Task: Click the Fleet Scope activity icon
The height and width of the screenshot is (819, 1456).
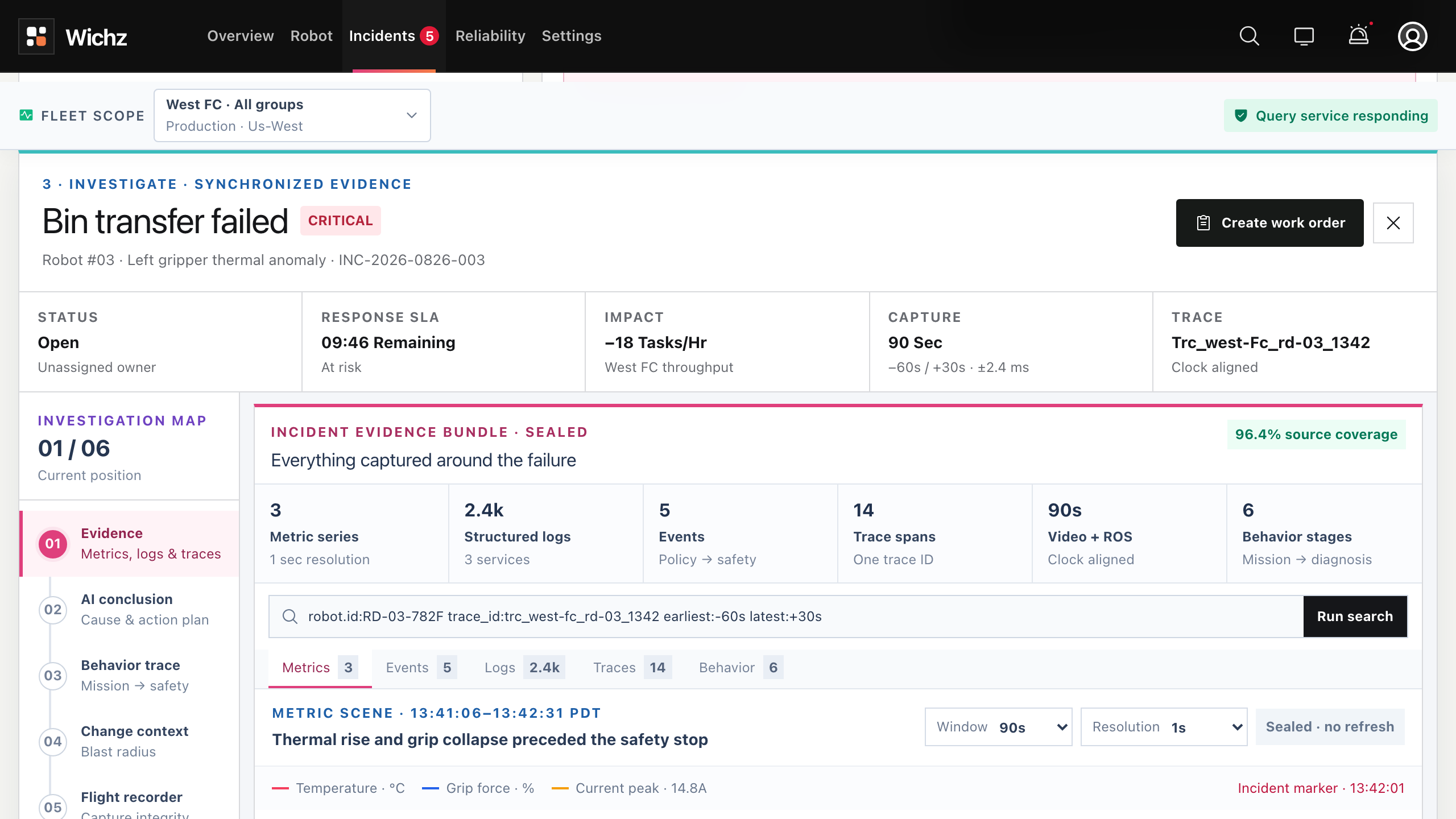Action: coord(26,115)
